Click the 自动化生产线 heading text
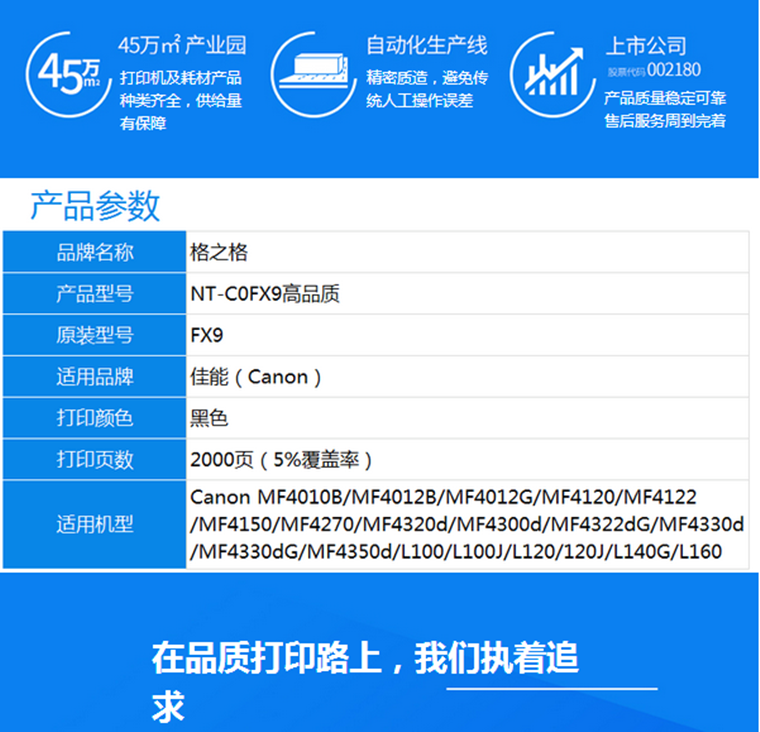This screenshot has height=732, width=760. coord(426,46)
